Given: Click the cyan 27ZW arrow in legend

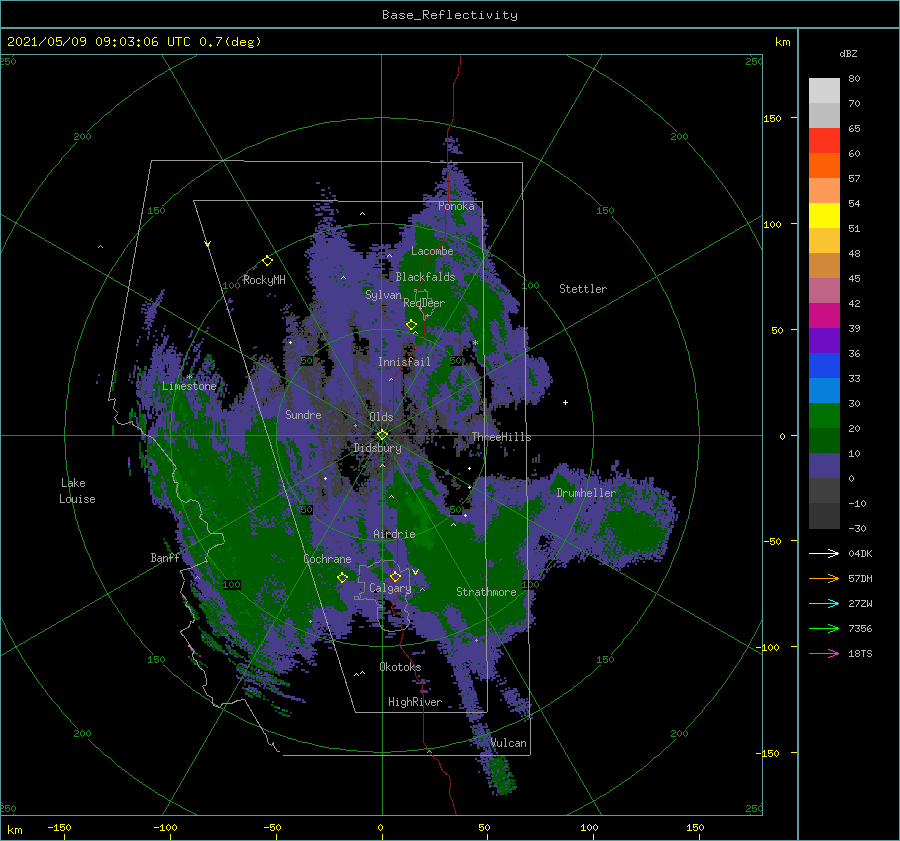Looking at the screenshot, I should 824,603.
